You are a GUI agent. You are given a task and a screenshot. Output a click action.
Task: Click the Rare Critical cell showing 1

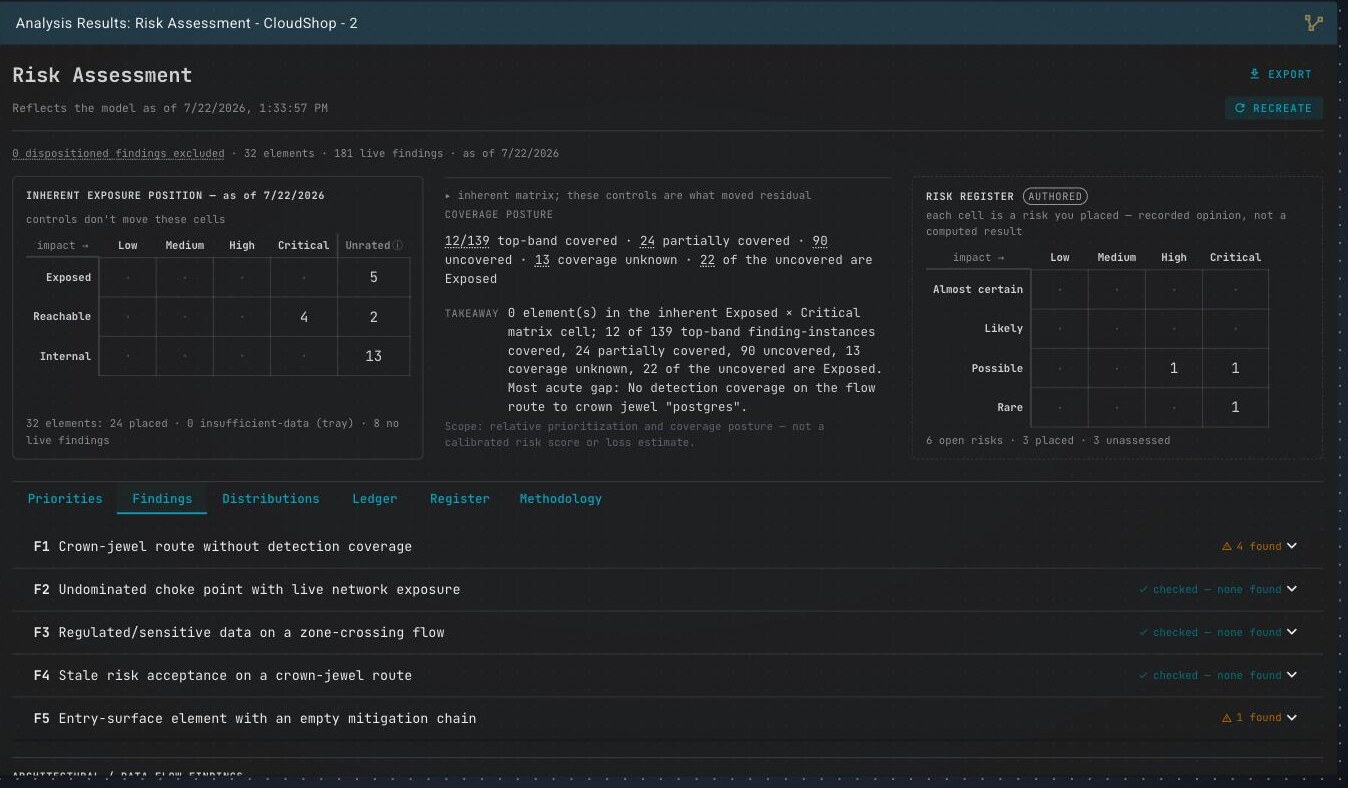tap(1235, 407)
